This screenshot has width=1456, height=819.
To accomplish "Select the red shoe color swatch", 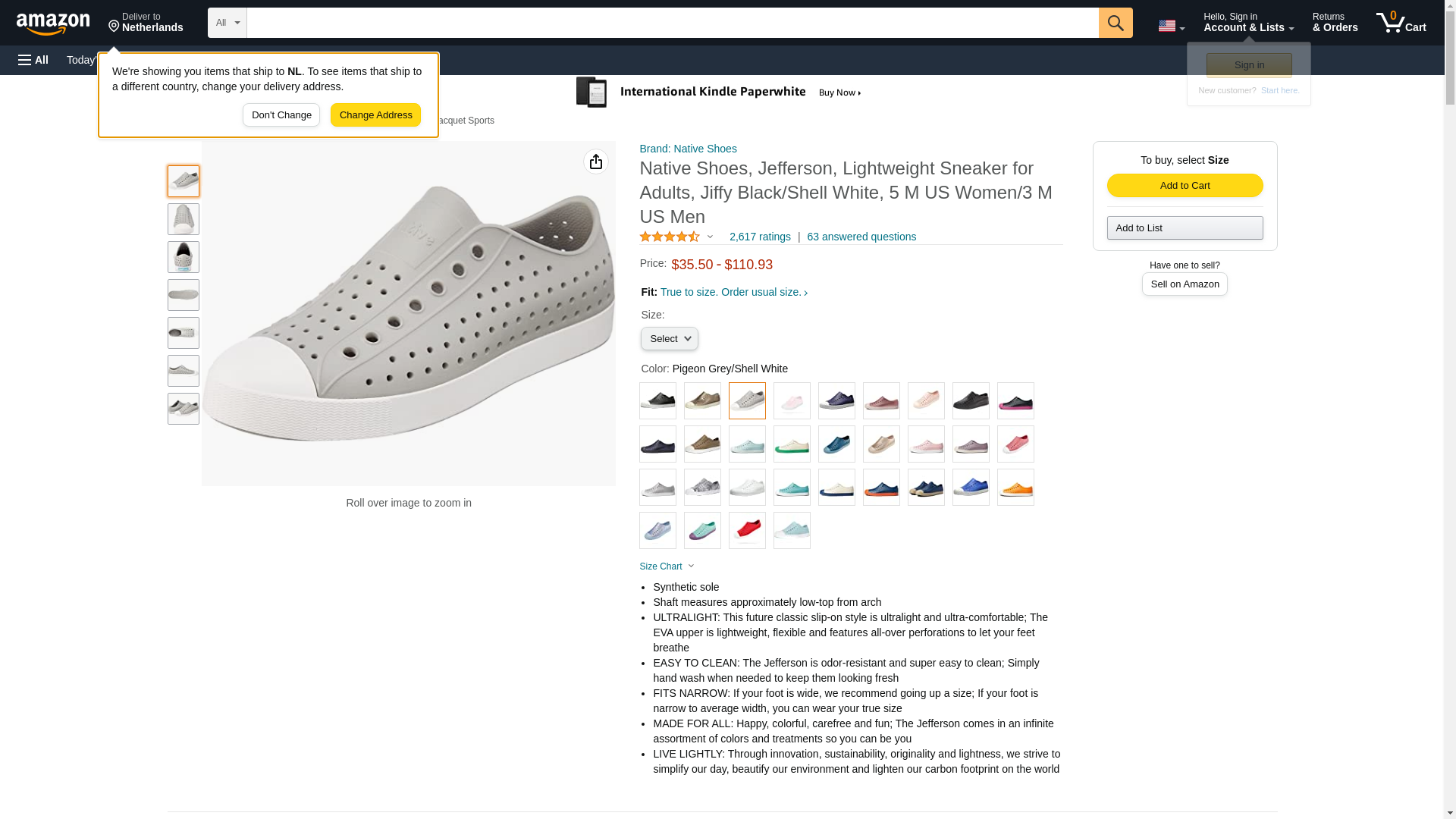I will click(x=747, y=531).
